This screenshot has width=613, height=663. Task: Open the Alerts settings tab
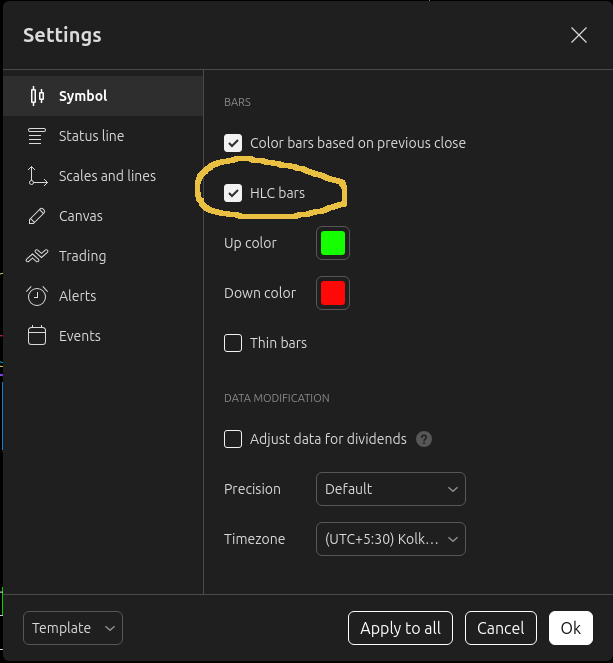coord(103,296)
